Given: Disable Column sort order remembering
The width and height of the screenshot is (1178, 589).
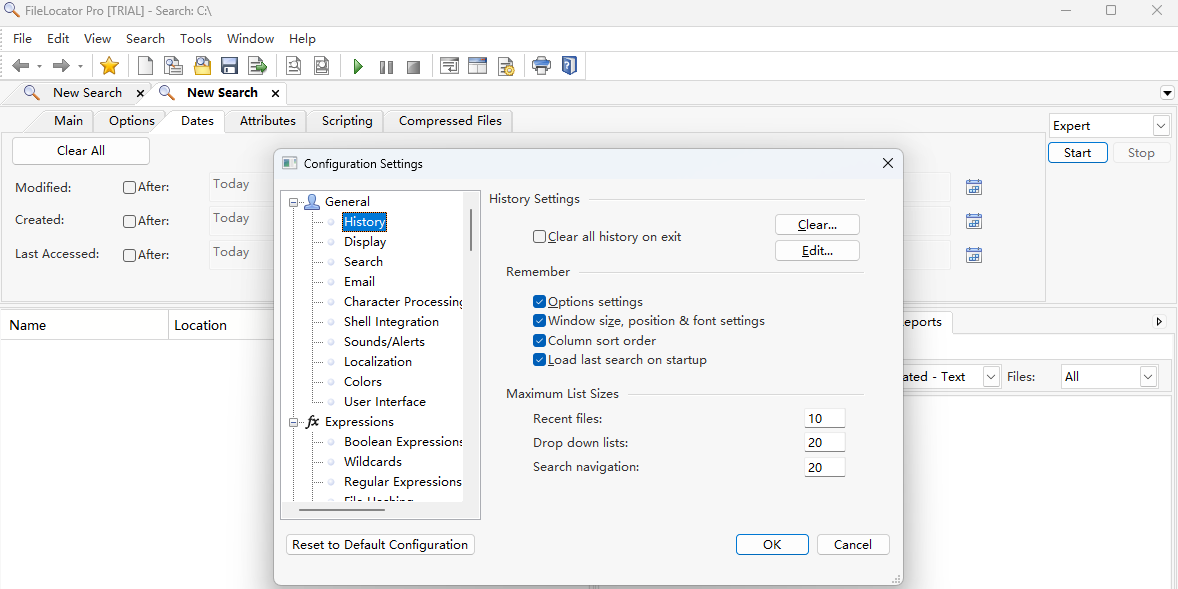Looking at the screenshot, I should (x=539, y=340).
